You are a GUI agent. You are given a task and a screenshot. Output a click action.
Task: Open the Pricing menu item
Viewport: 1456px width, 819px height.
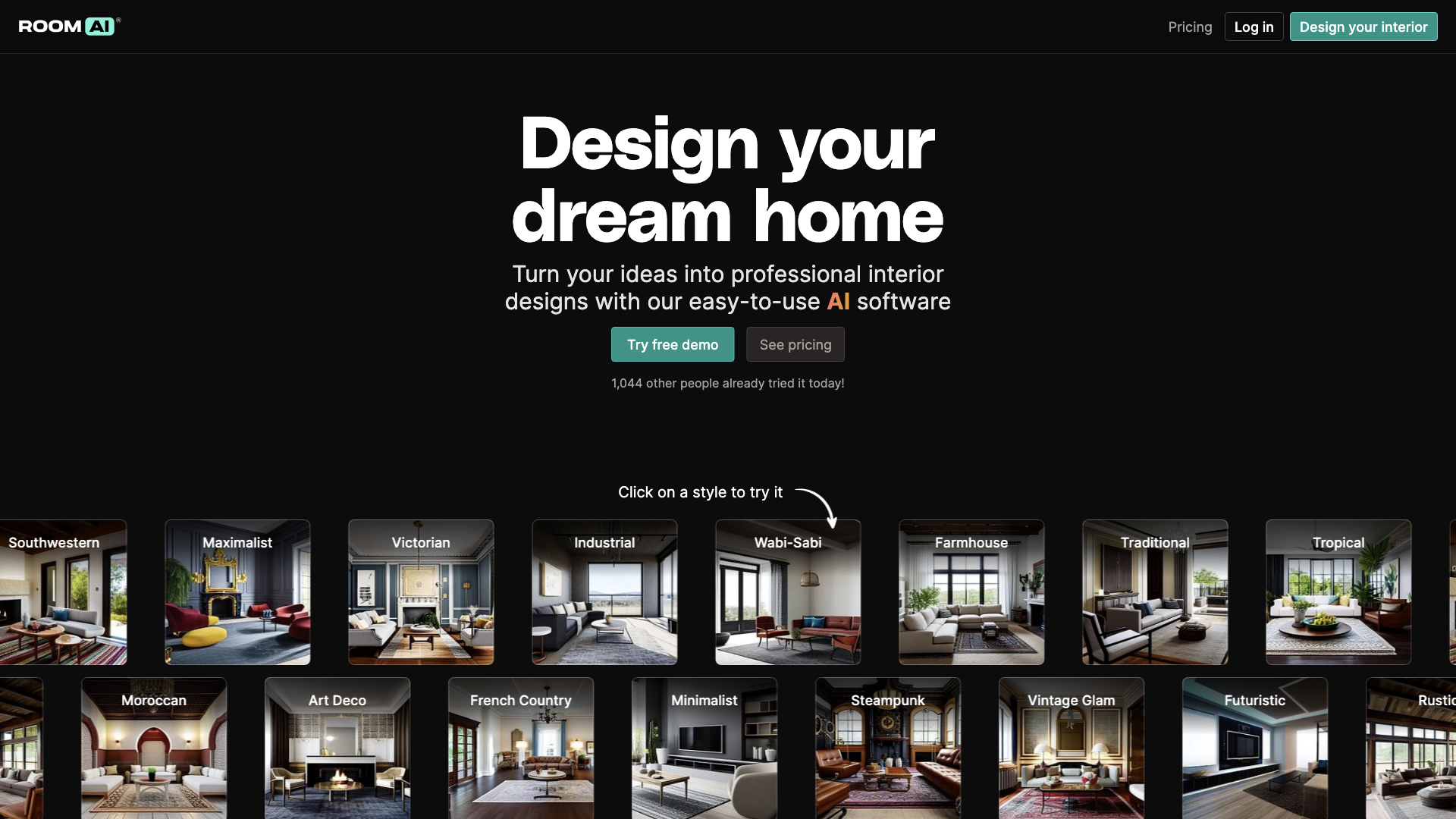point(1190,26)
